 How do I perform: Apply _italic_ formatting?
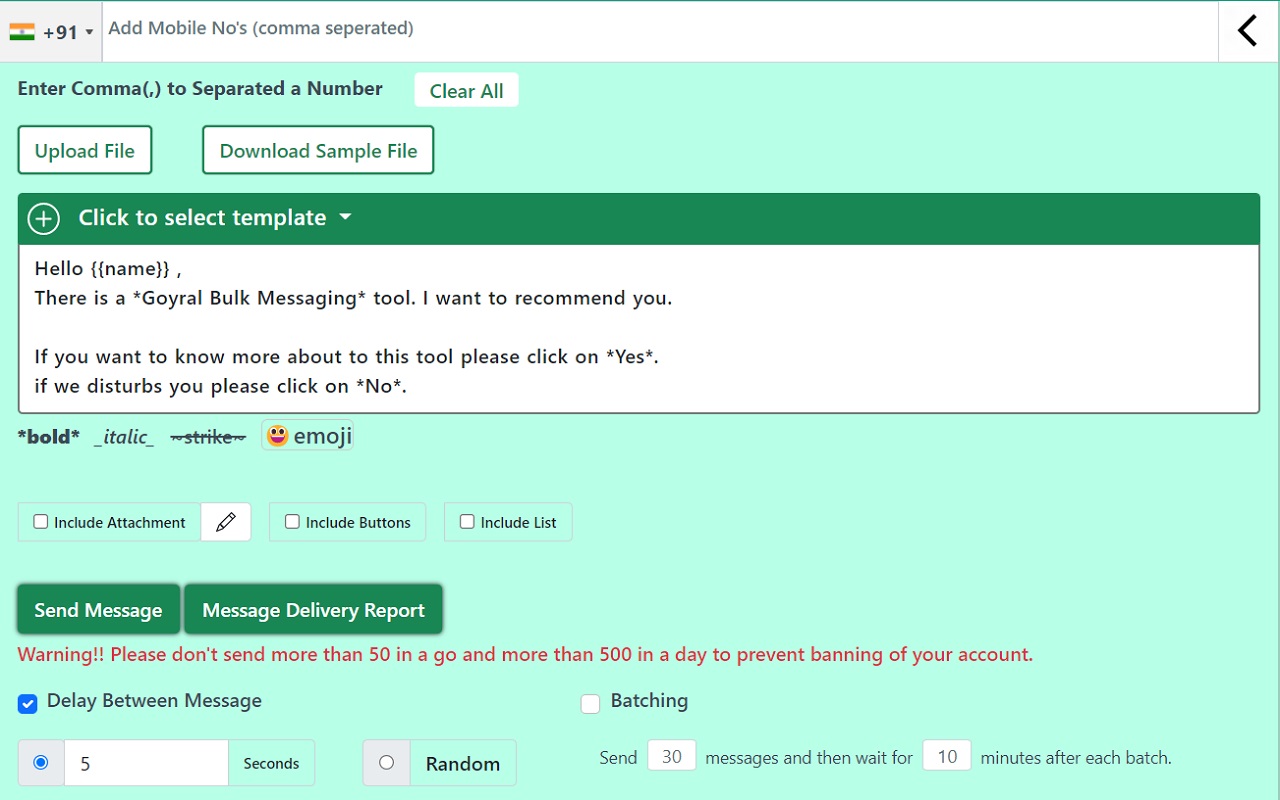(124, 437)
